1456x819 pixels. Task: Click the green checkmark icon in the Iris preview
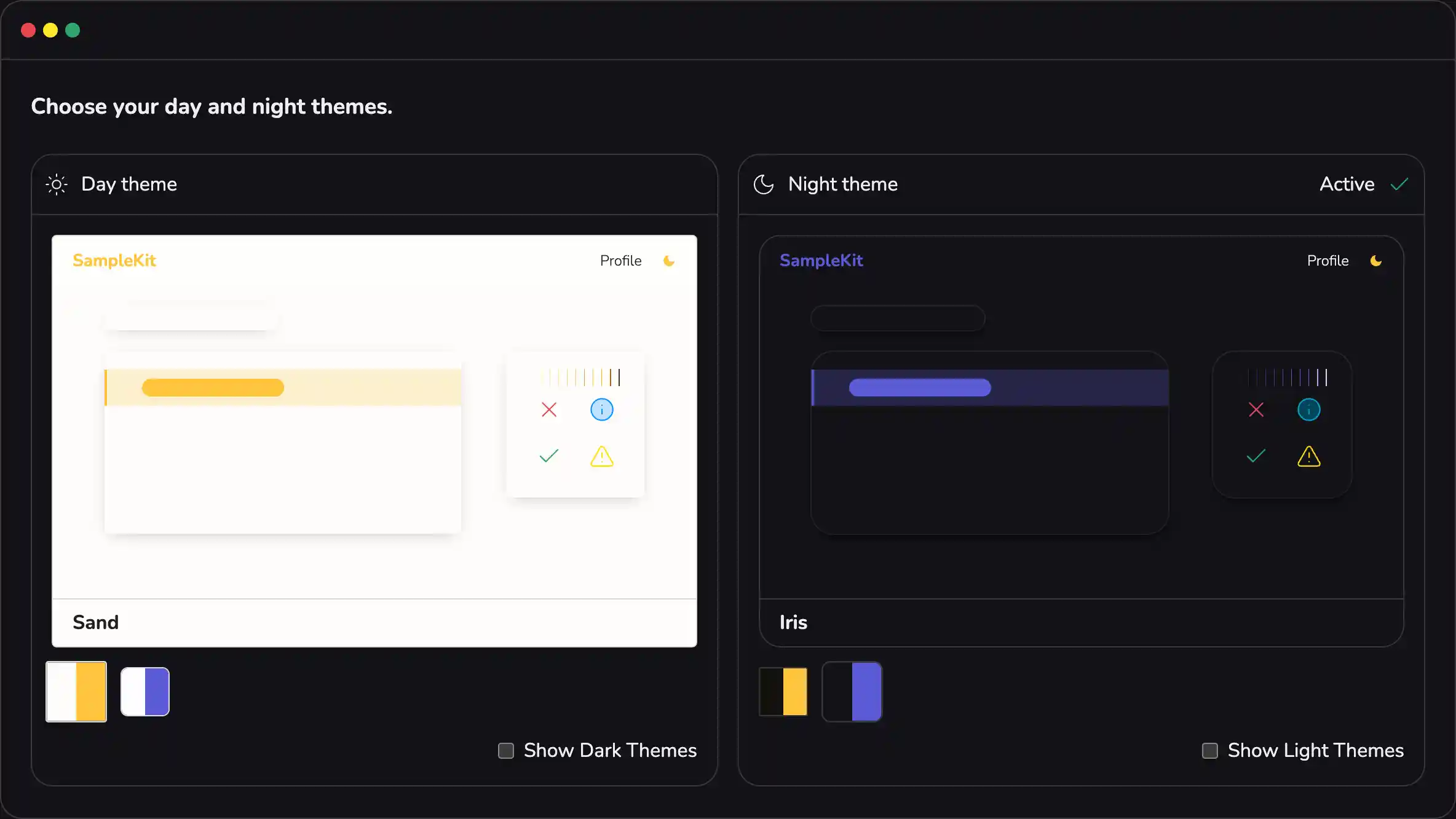[x=1256, y=456]
